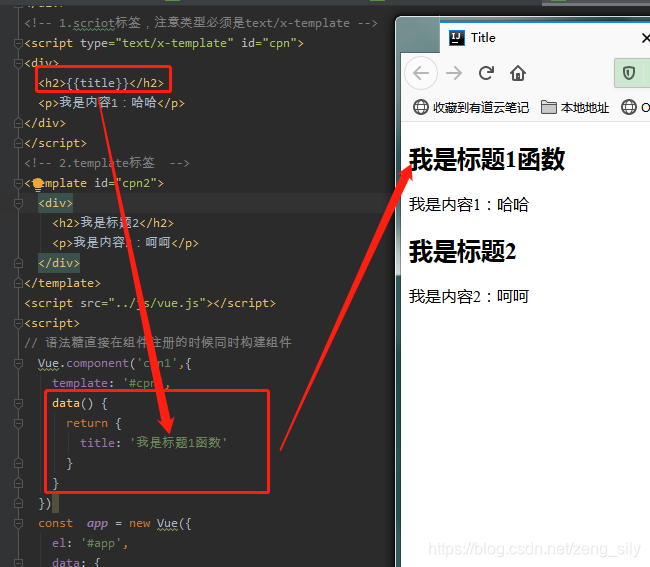The image size is (650, 567).
Task: Click the 我是标题1函数 heading in browser
Action: (x=487, y=160)
